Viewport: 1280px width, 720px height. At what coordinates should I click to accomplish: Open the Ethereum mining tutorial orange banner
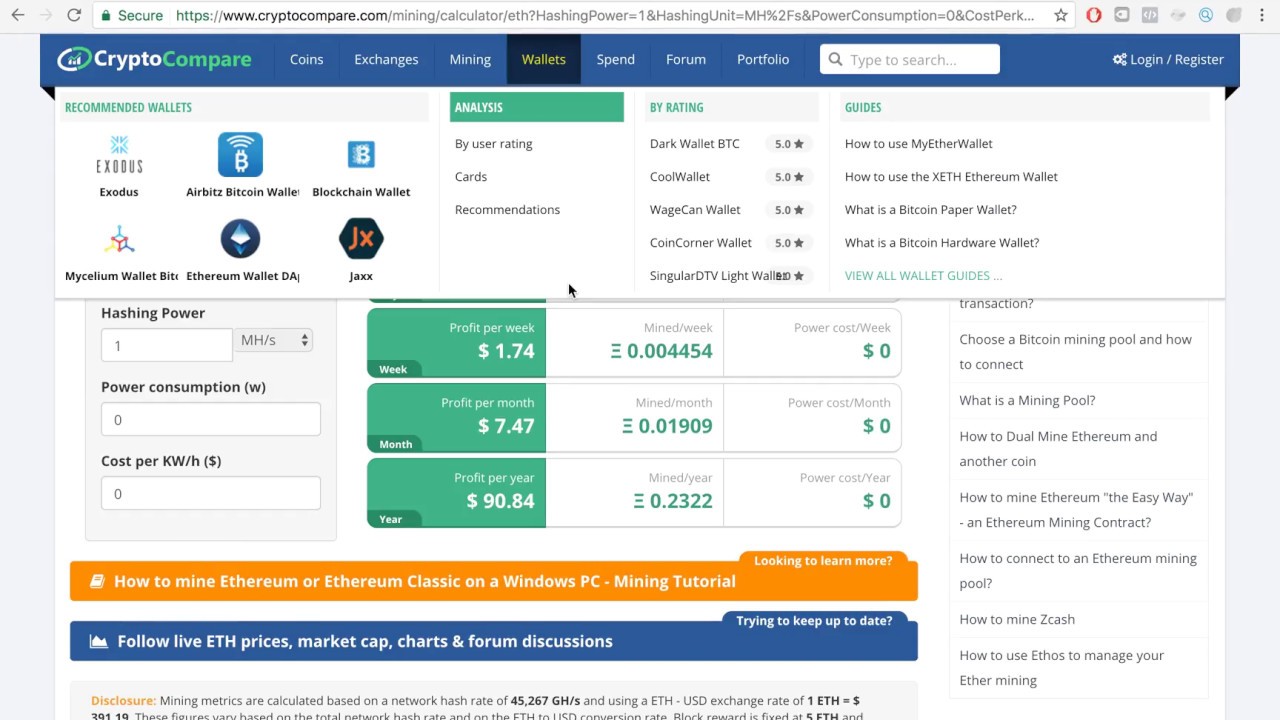(494, 581)
